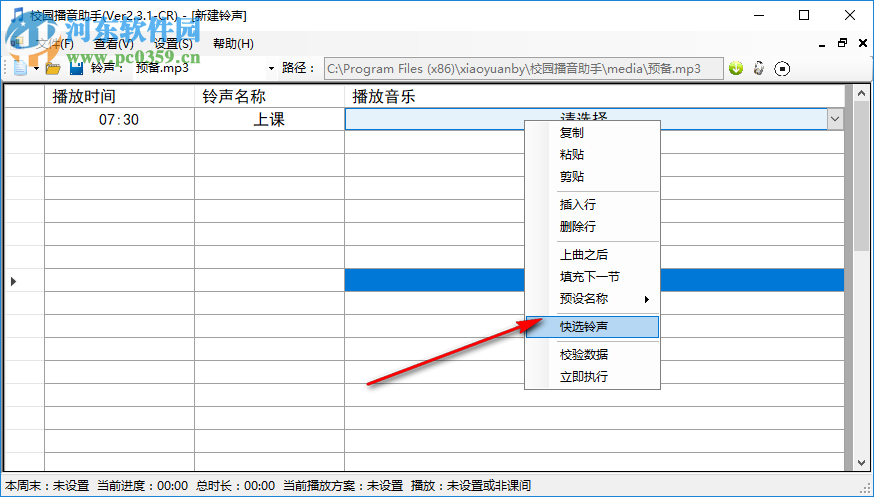Open the 文件(F) menu

[54, 43]
